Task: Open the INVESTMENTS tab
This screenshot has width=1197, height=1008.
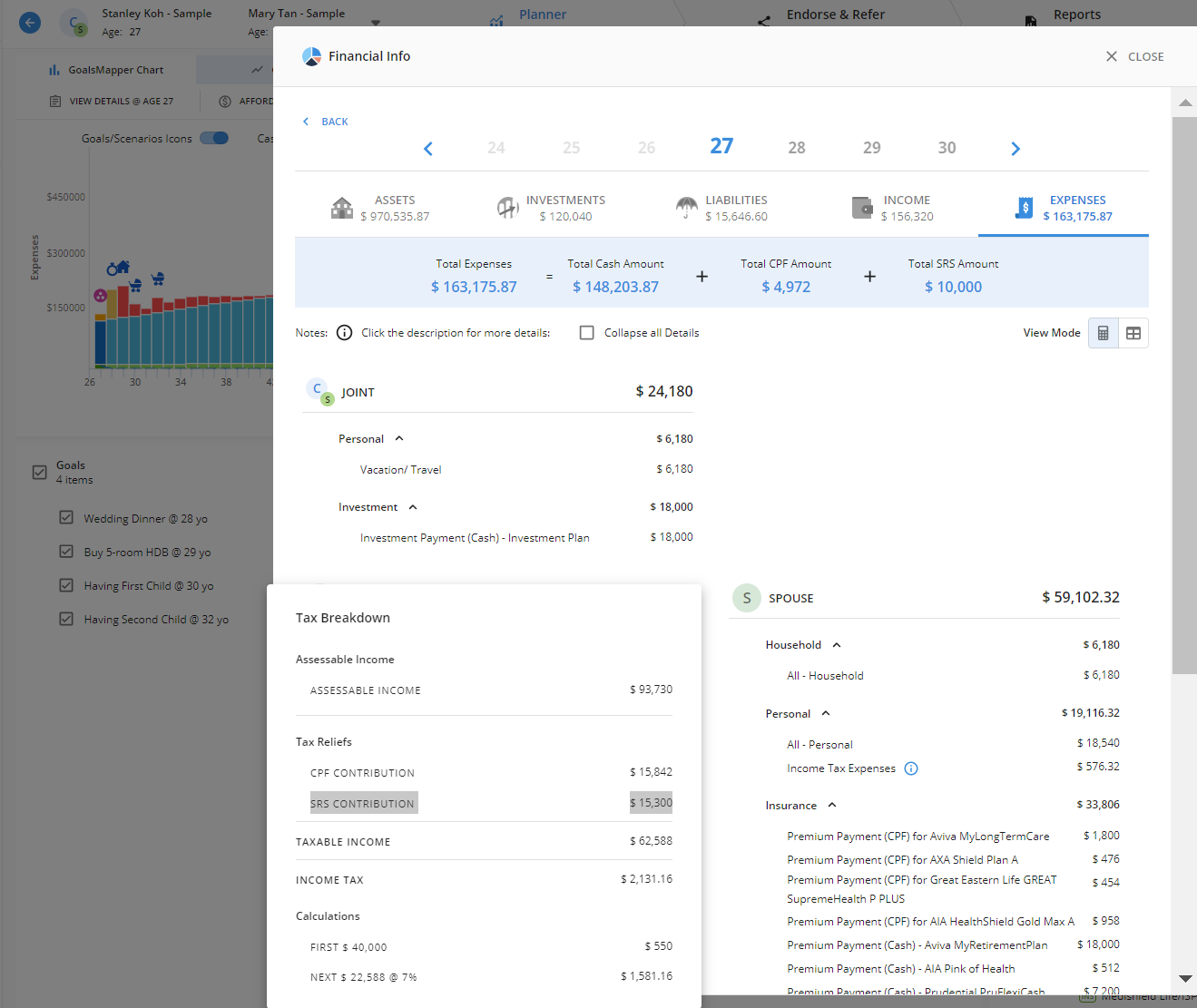Action: point(551,208)
